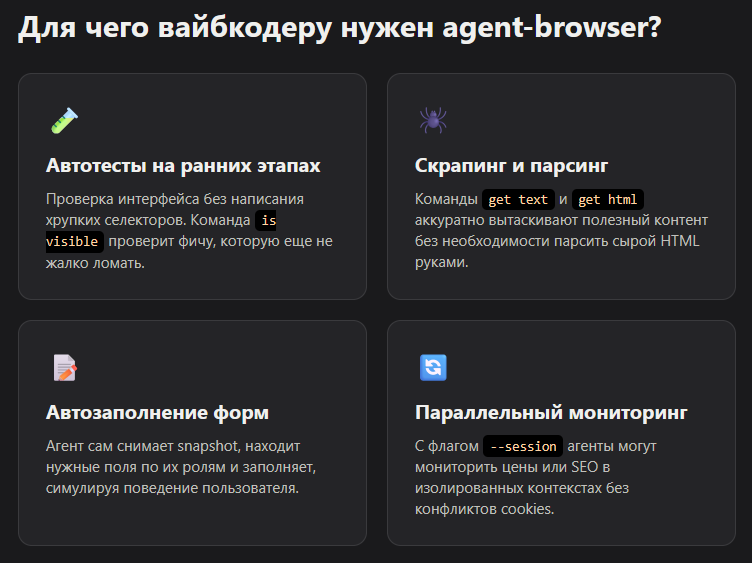Click the spider icon
Screen dimensions: 752x563
point(433,120)
